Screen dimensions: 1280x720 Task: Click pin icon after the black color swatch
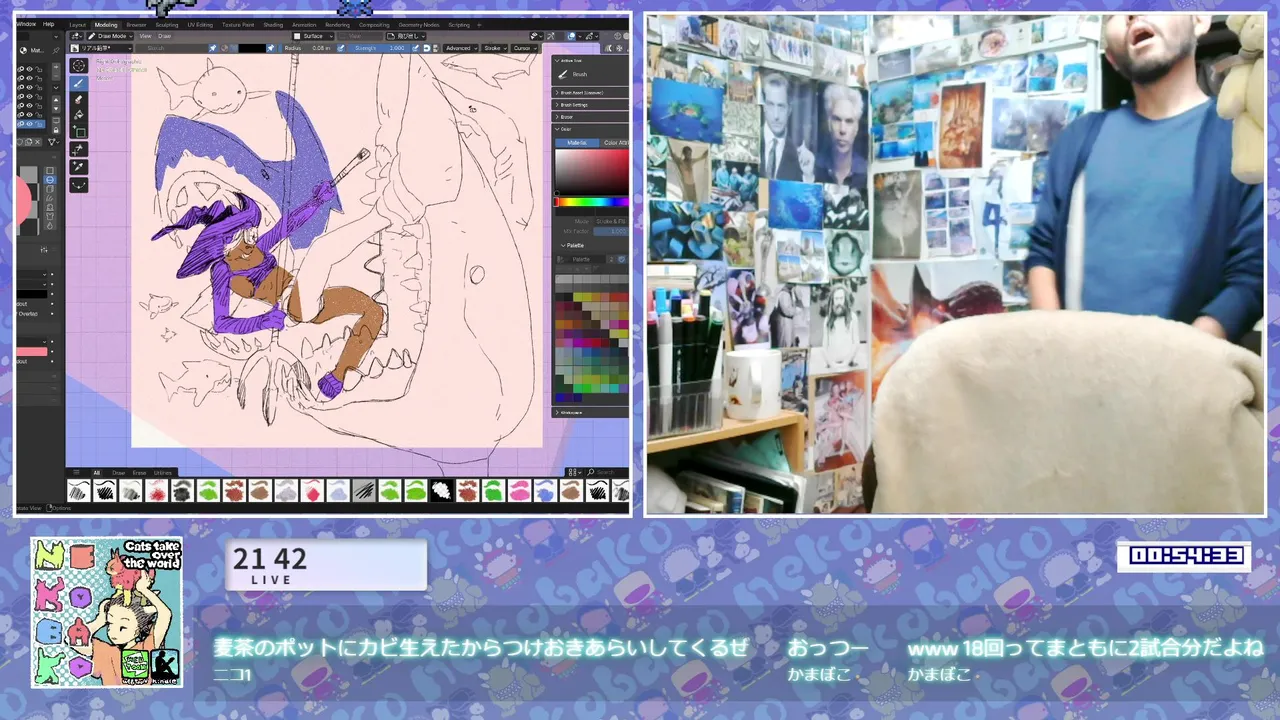click(270, 48)
